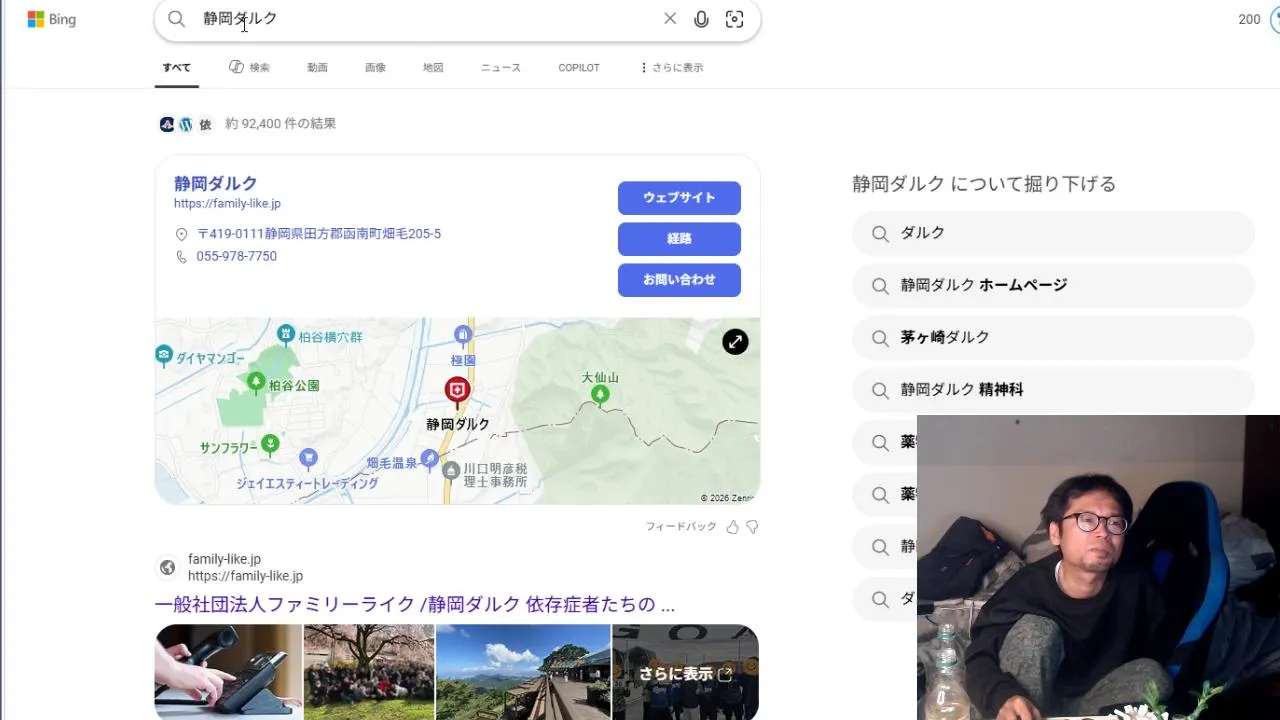Click the サンフラワー map marker

270,442
